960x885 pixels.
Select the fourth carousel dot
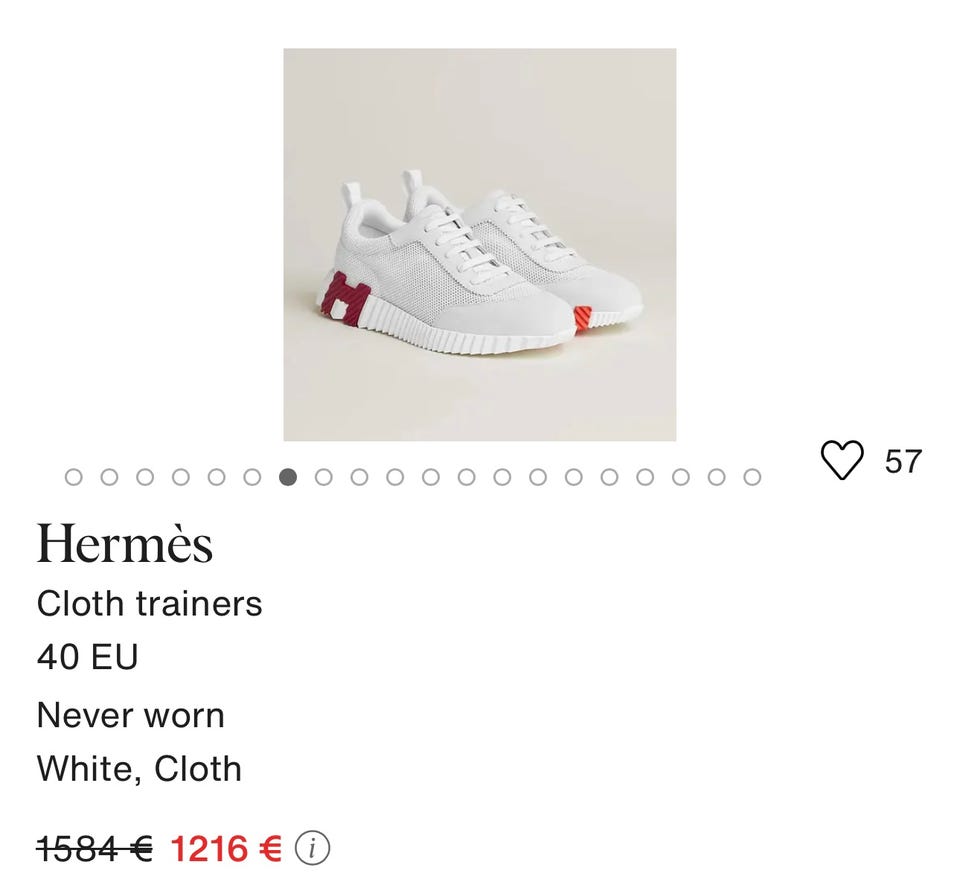pyautogui.click(x=180, y=477)
